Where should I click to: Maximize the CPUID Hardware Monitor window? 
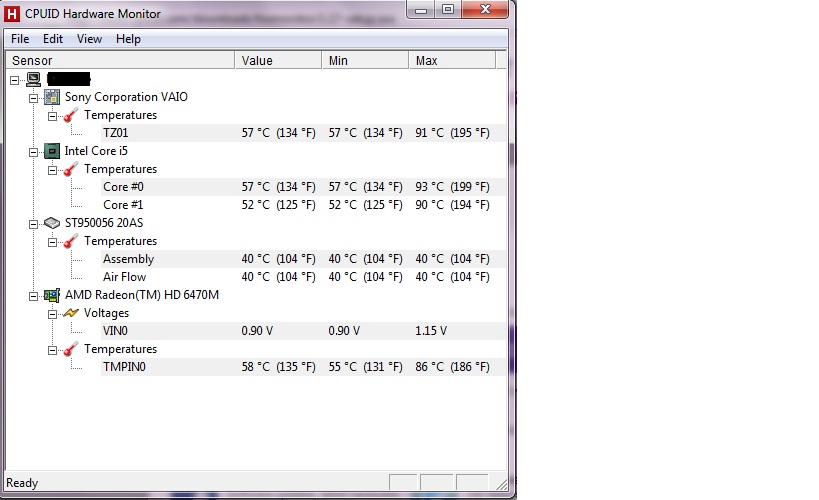coord(448,10)
